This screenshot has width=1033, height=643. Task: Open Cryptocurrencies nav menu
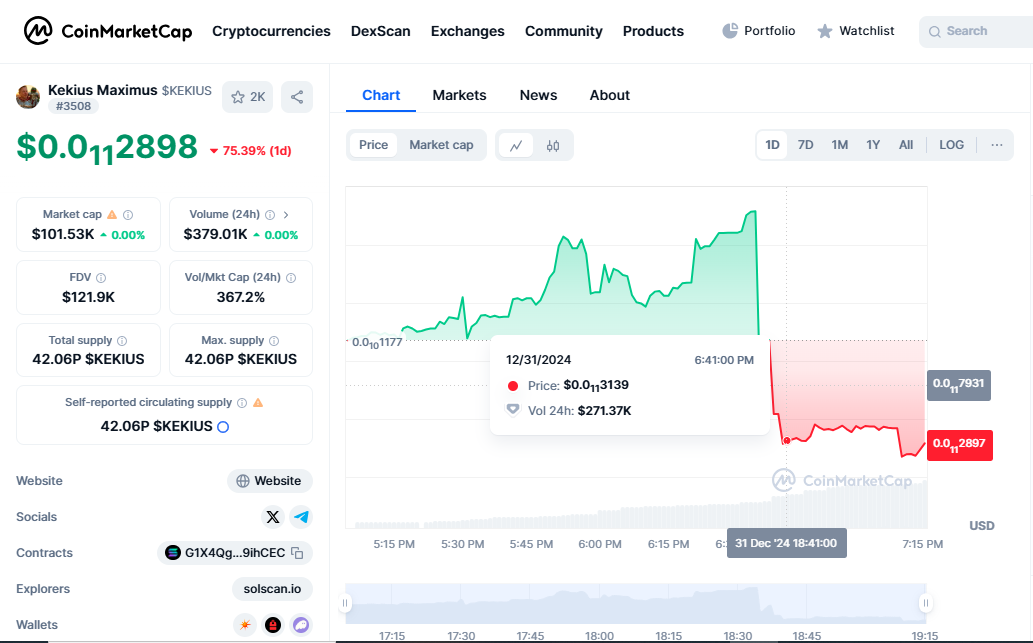point(271,31)
